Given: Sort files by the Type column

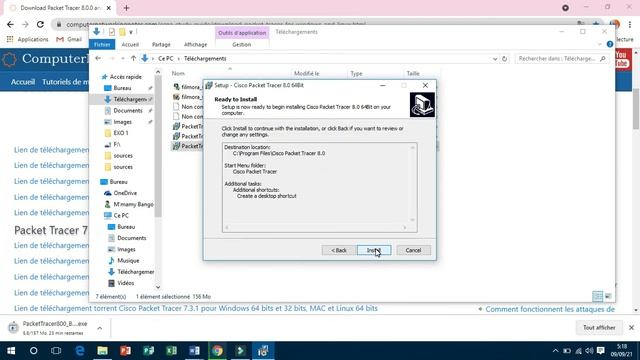Looking at the screenshot, I should pyautogui.click(x=356, y=73).
